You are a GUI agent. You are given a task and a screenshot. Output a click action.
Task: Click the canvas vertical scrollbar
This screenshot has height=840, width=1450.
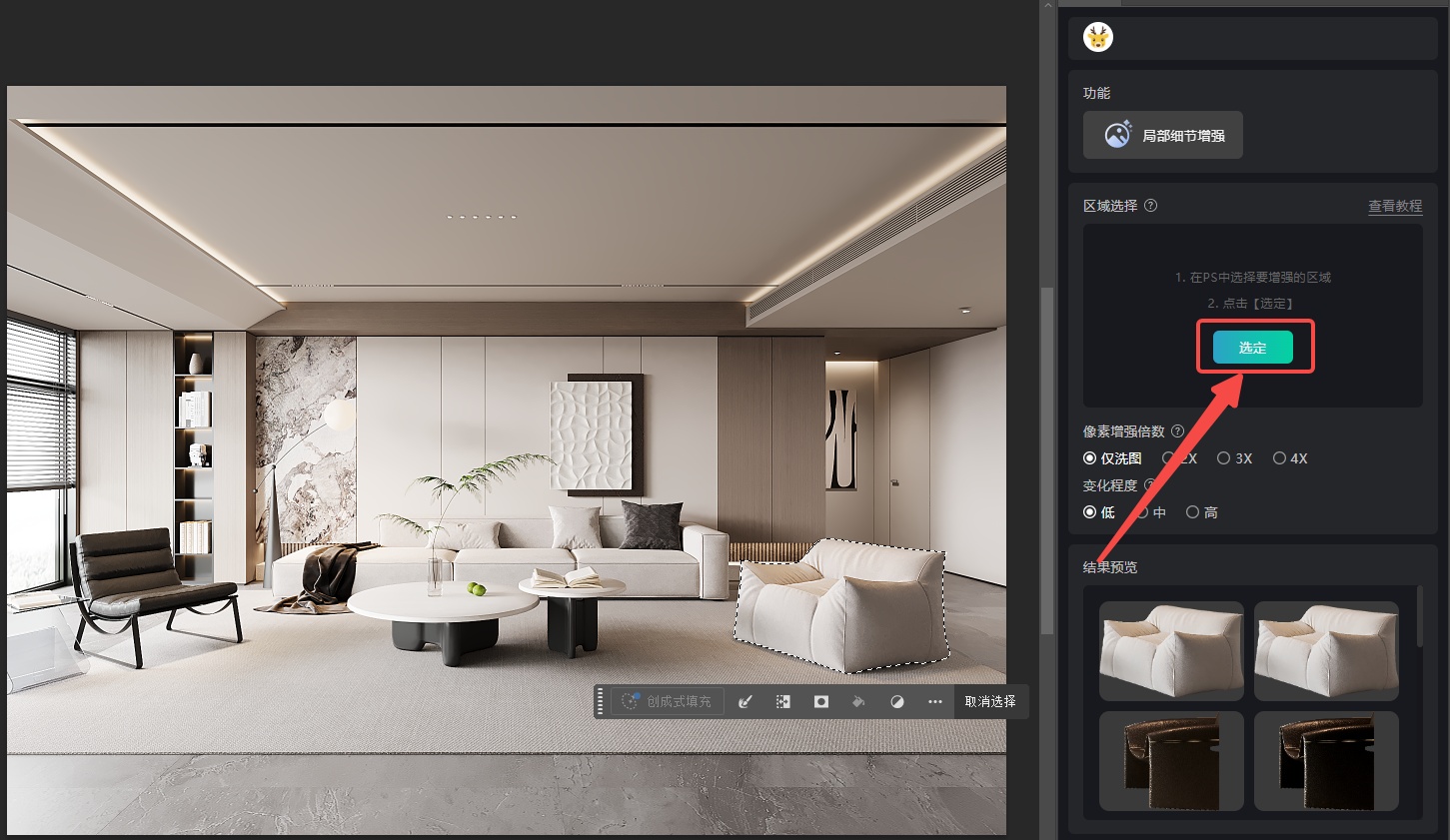pos(1046,460)
